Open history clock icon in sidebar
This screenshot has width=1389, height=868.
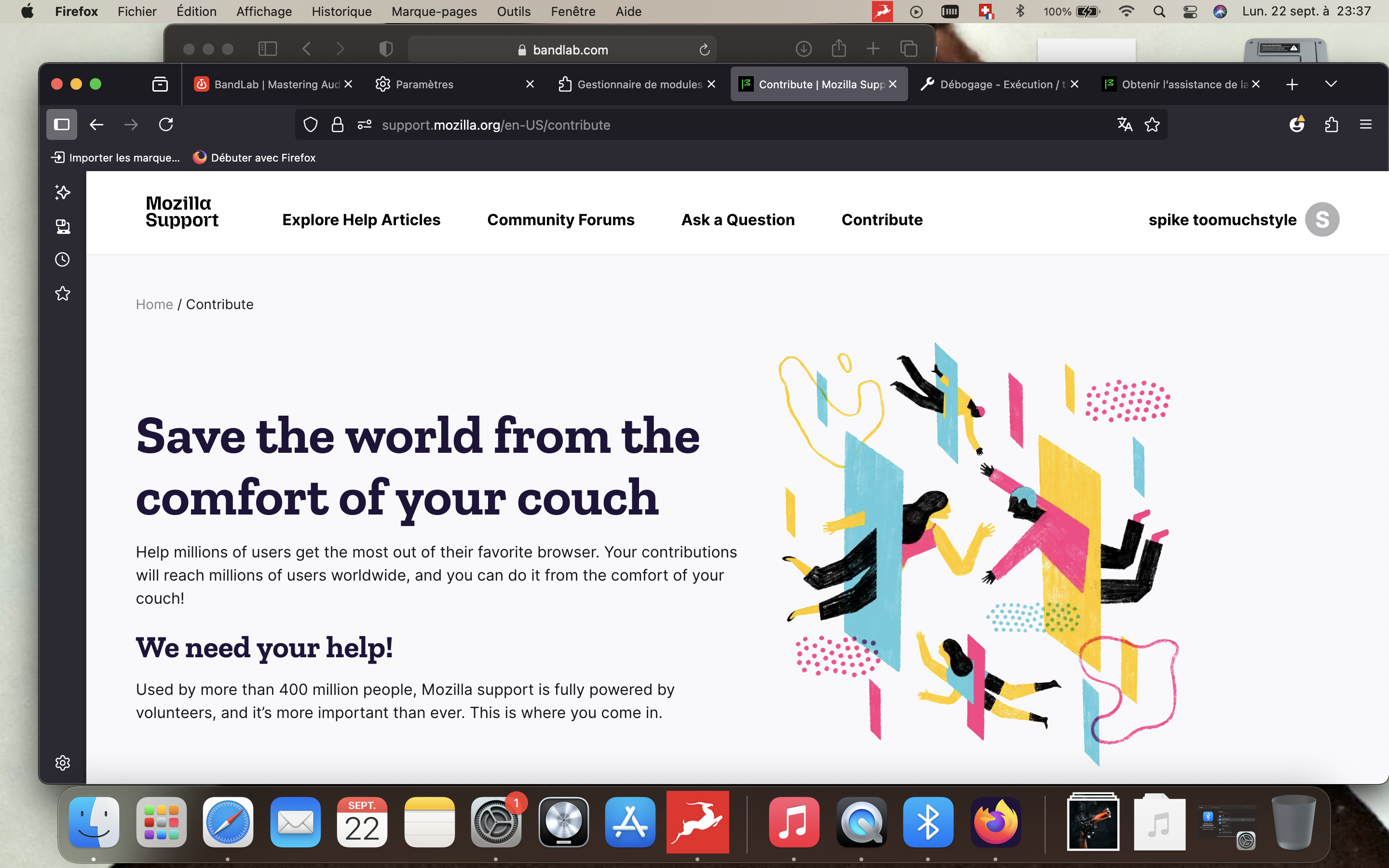tap(63, 259)
